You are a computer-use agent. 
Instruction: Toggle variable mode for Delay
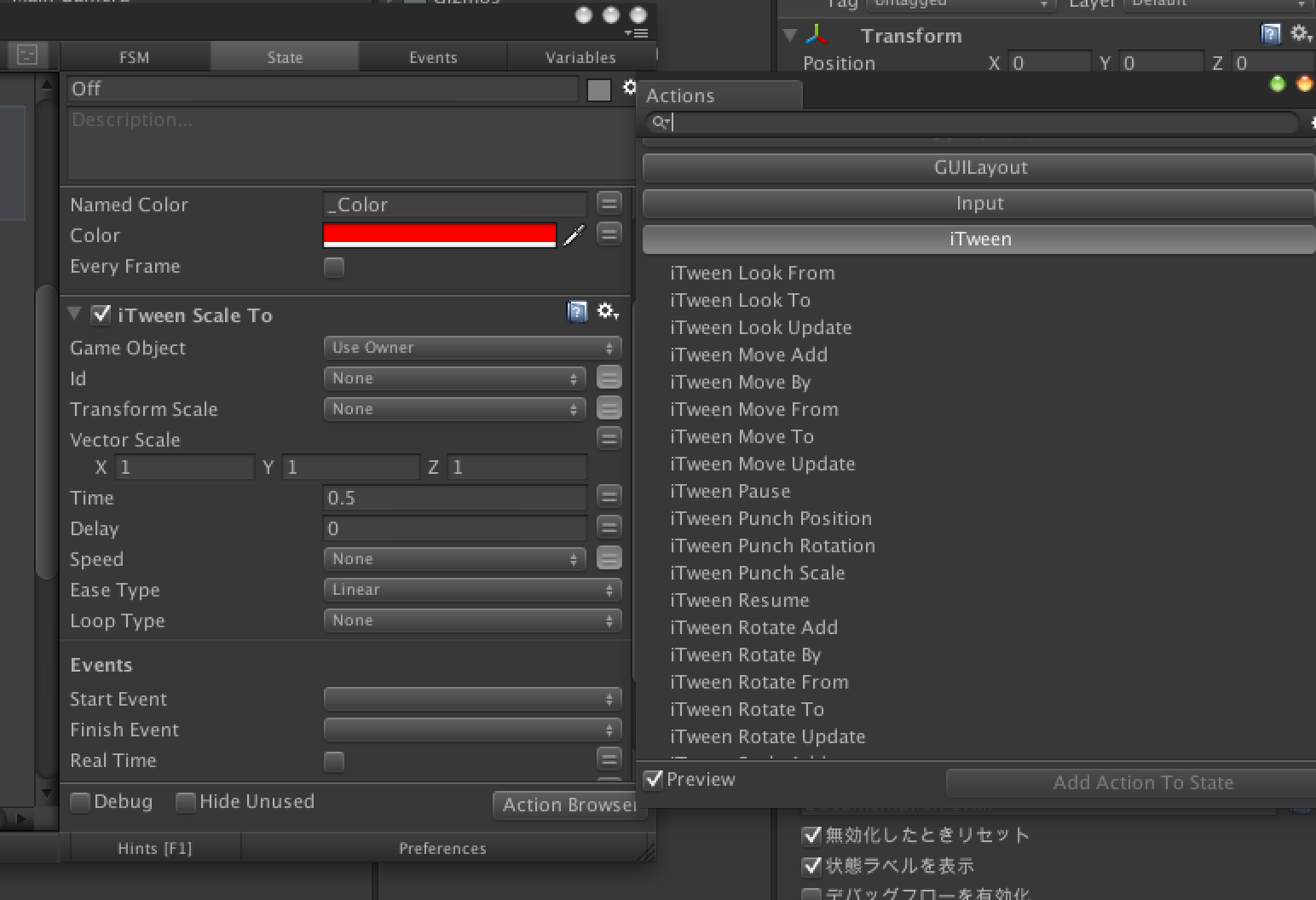coord(609,527)
